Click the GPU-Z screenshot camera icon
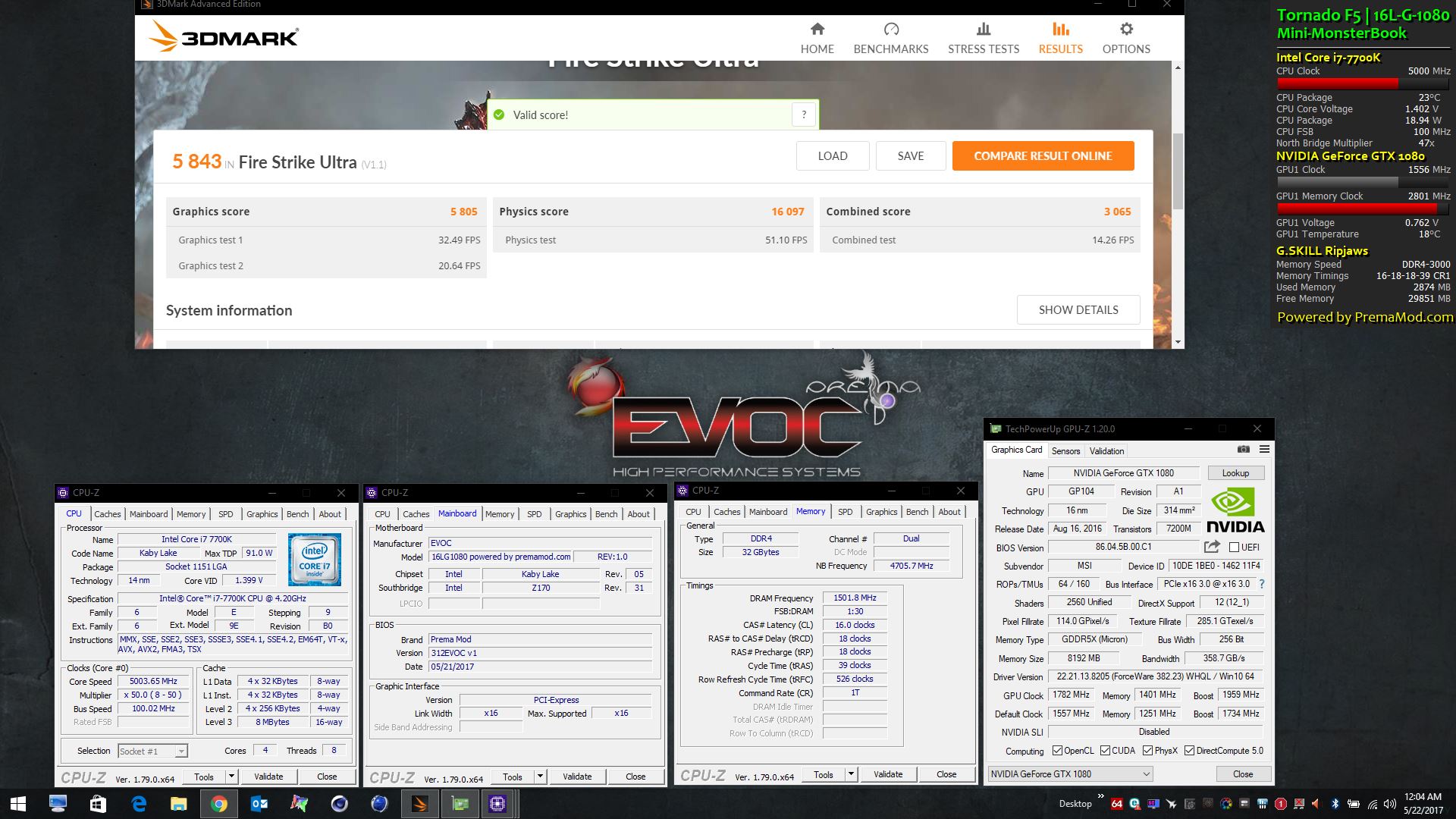The height and width of the screenshot is (819, 1456). pyautogui.click(x=1243, y=450)
